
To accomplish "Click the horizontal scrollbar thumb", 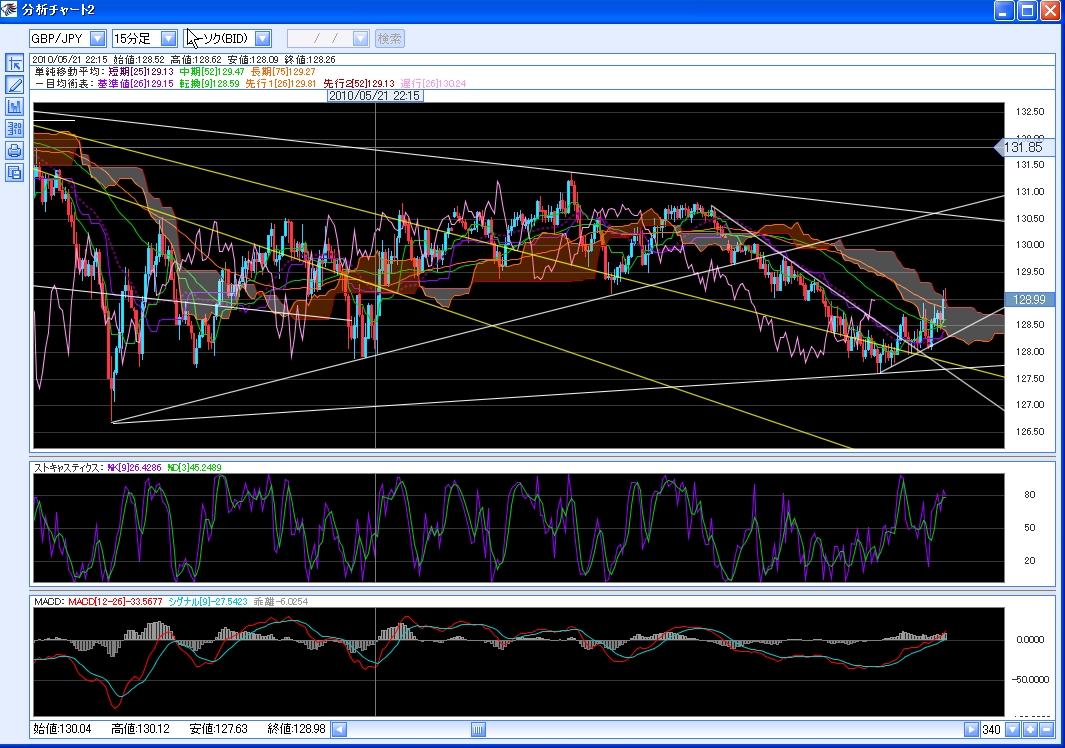I will point(478,729).
